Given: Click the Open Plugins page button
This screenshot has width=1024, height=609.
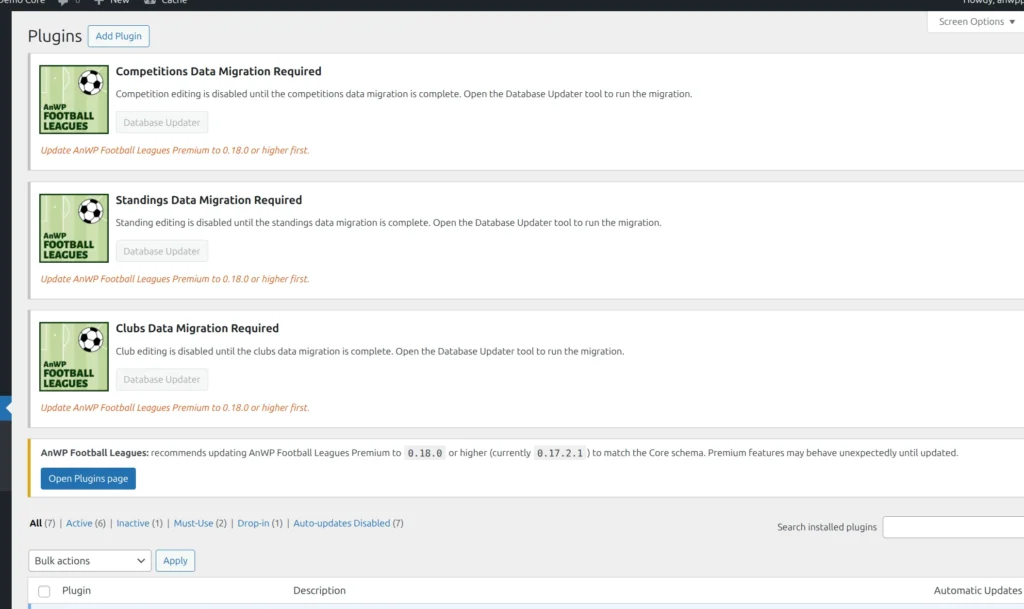Looking at the screenshot, I should [88, 478].
